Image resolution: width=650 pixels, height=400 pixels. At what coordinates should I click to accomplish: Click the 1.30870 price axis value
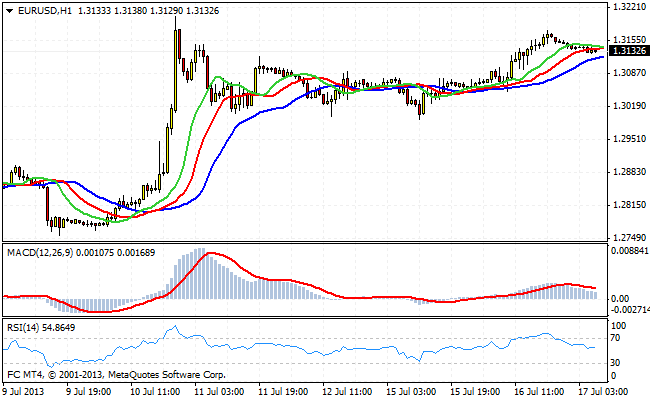click(629, 73)
